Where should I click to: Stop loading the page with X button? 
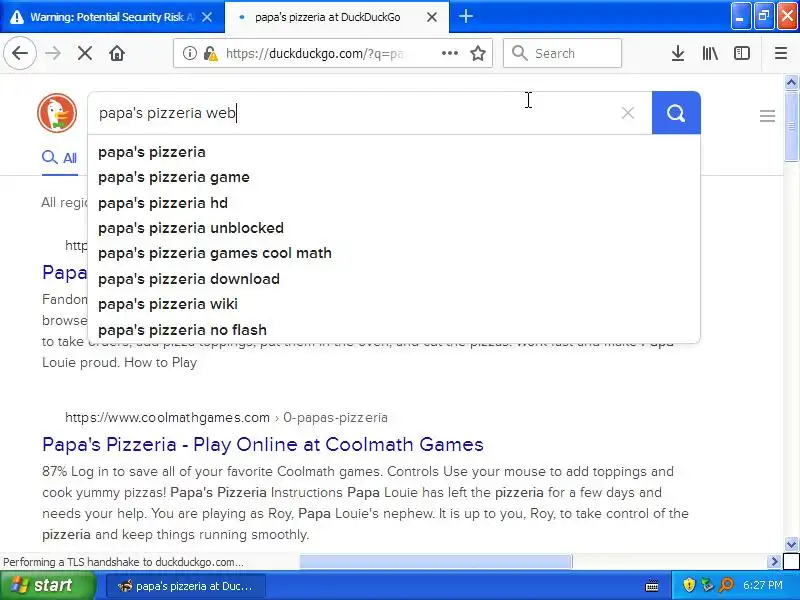click(x=85, y=53)
